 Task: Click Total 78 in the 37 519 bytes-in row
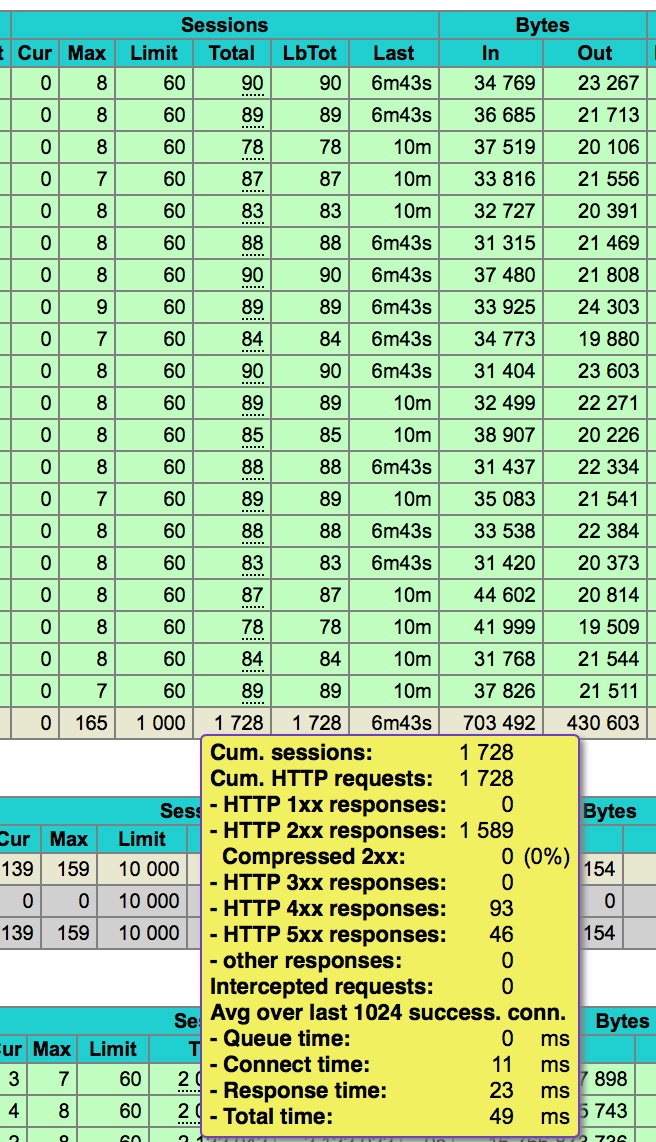[252, 147]
